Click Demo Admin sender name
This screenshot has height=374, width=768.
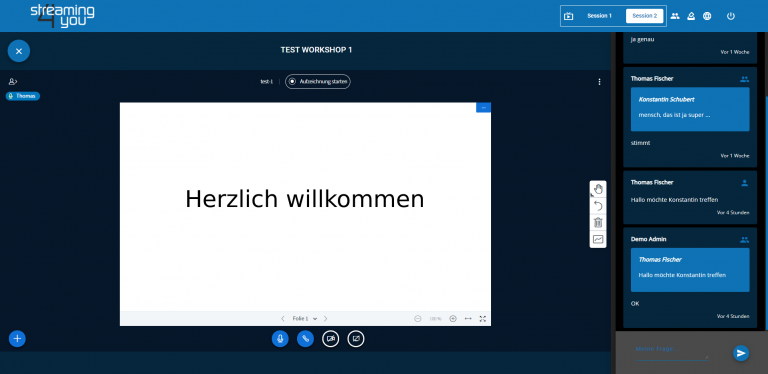[x=648, y=239]
